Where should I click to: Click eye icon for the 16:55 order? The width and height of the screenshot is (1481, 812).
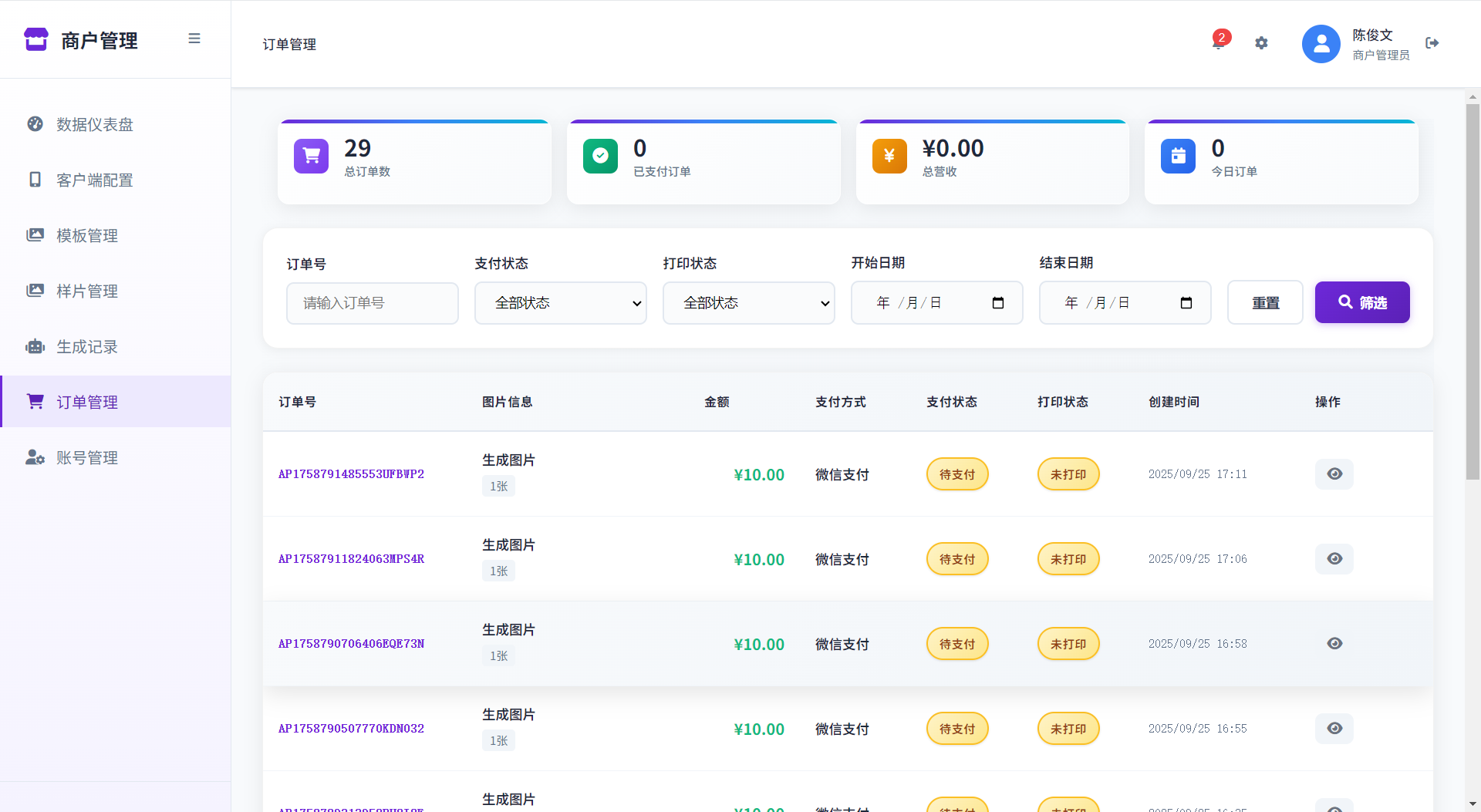(x=1334, y=729)
